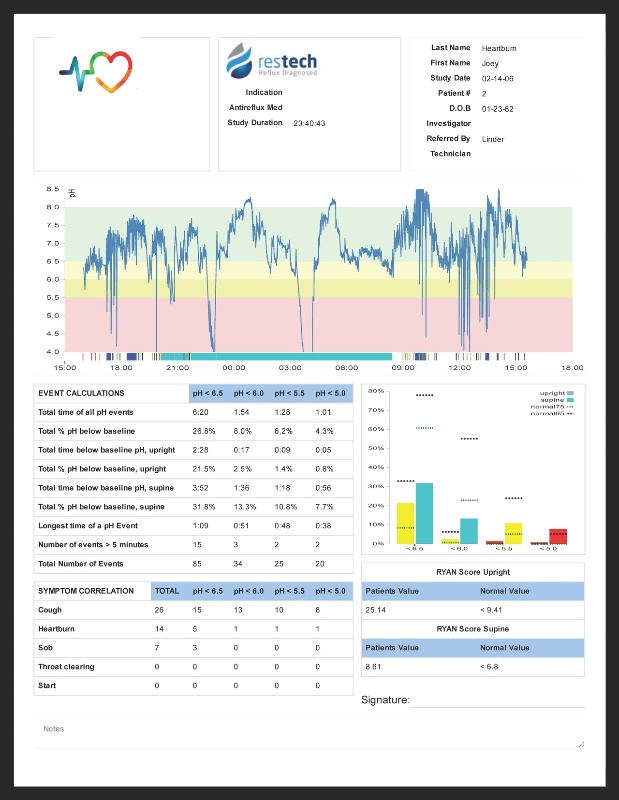619x800 pixels.
Task: Click the supine legend teal box
Action: [x=570, y=400]
